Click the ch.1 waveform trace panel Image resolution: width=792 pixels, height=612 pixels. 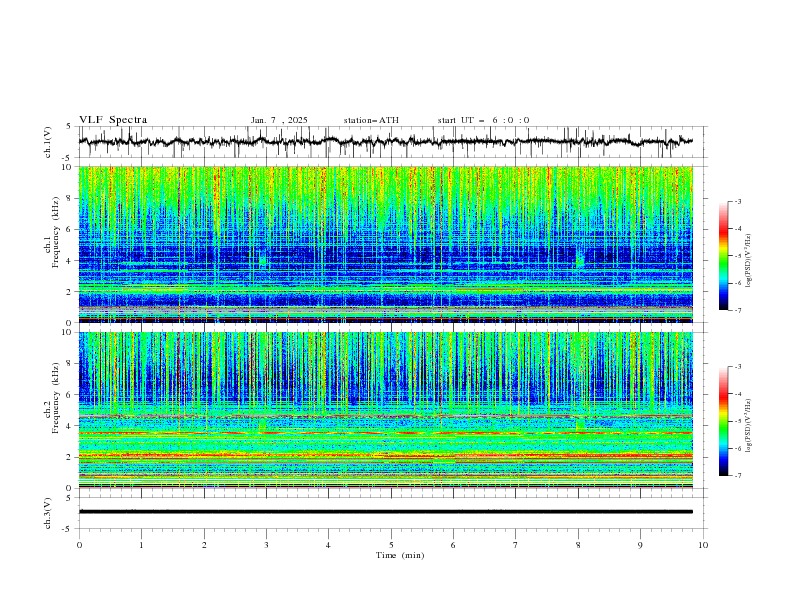[391, 142]
